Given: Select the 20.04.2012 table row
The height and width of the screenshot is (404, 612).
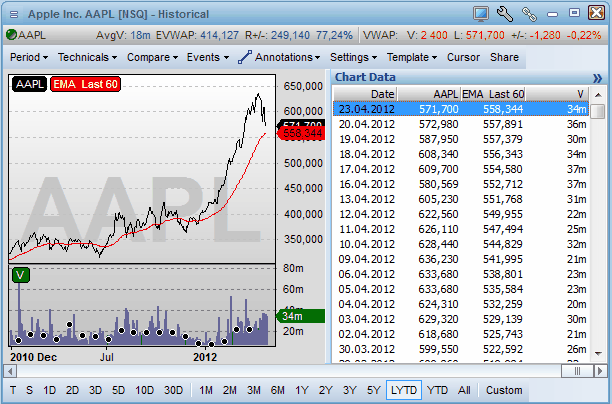Looking at the screenshot, I should pos(461,124).
